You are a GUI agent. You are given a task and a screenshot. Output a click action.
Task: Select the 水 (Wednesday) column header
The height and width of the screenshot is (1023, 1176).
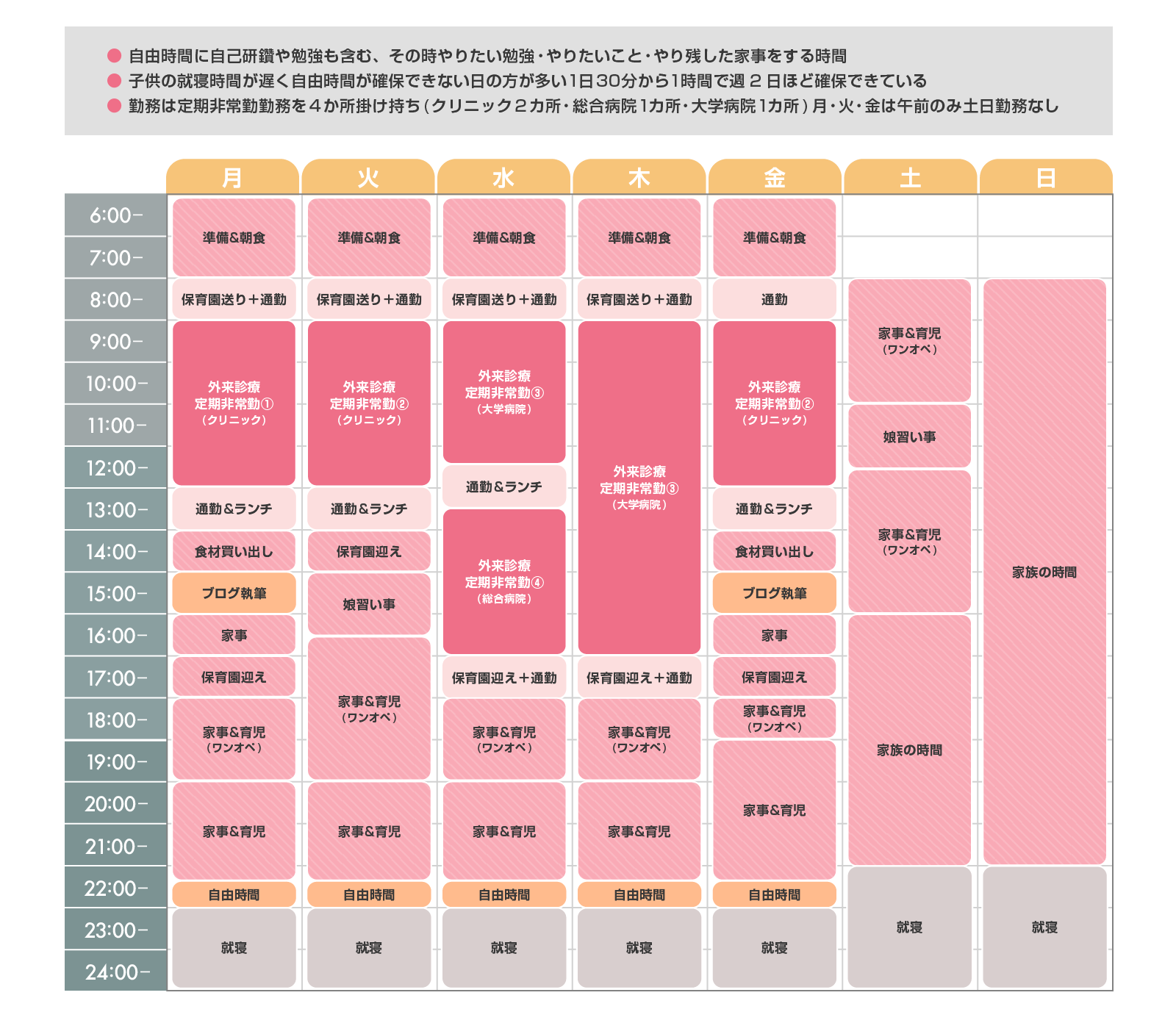click(503, 177)
